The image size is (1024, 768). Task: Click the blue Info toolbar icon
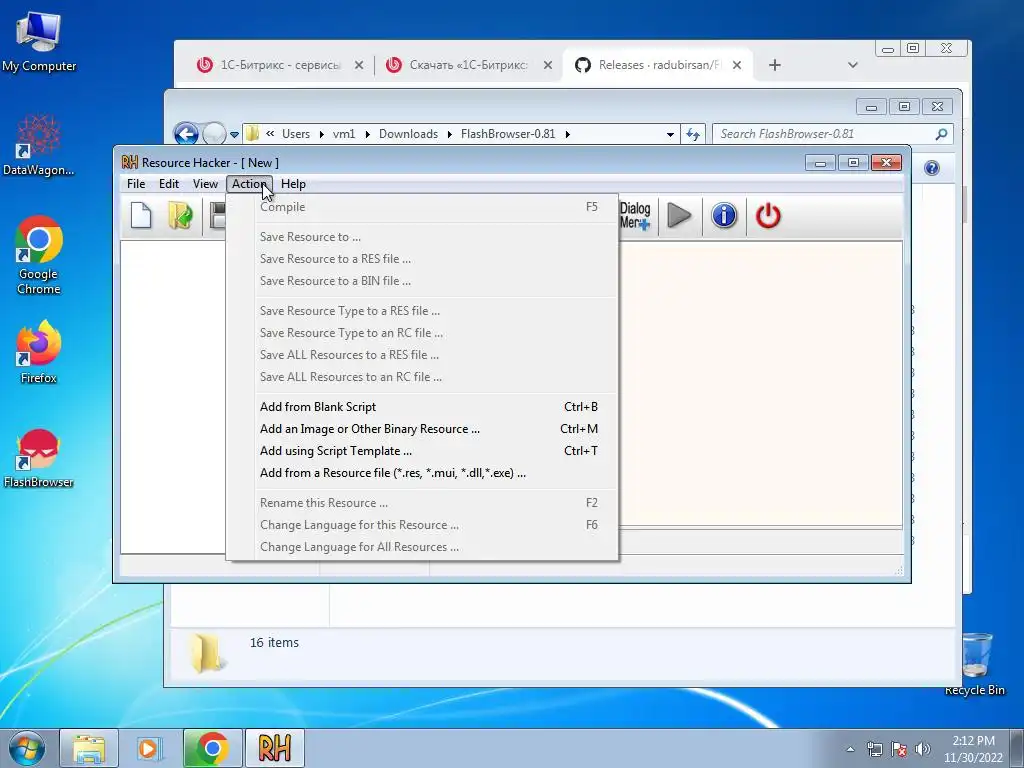tap(724, 216)
